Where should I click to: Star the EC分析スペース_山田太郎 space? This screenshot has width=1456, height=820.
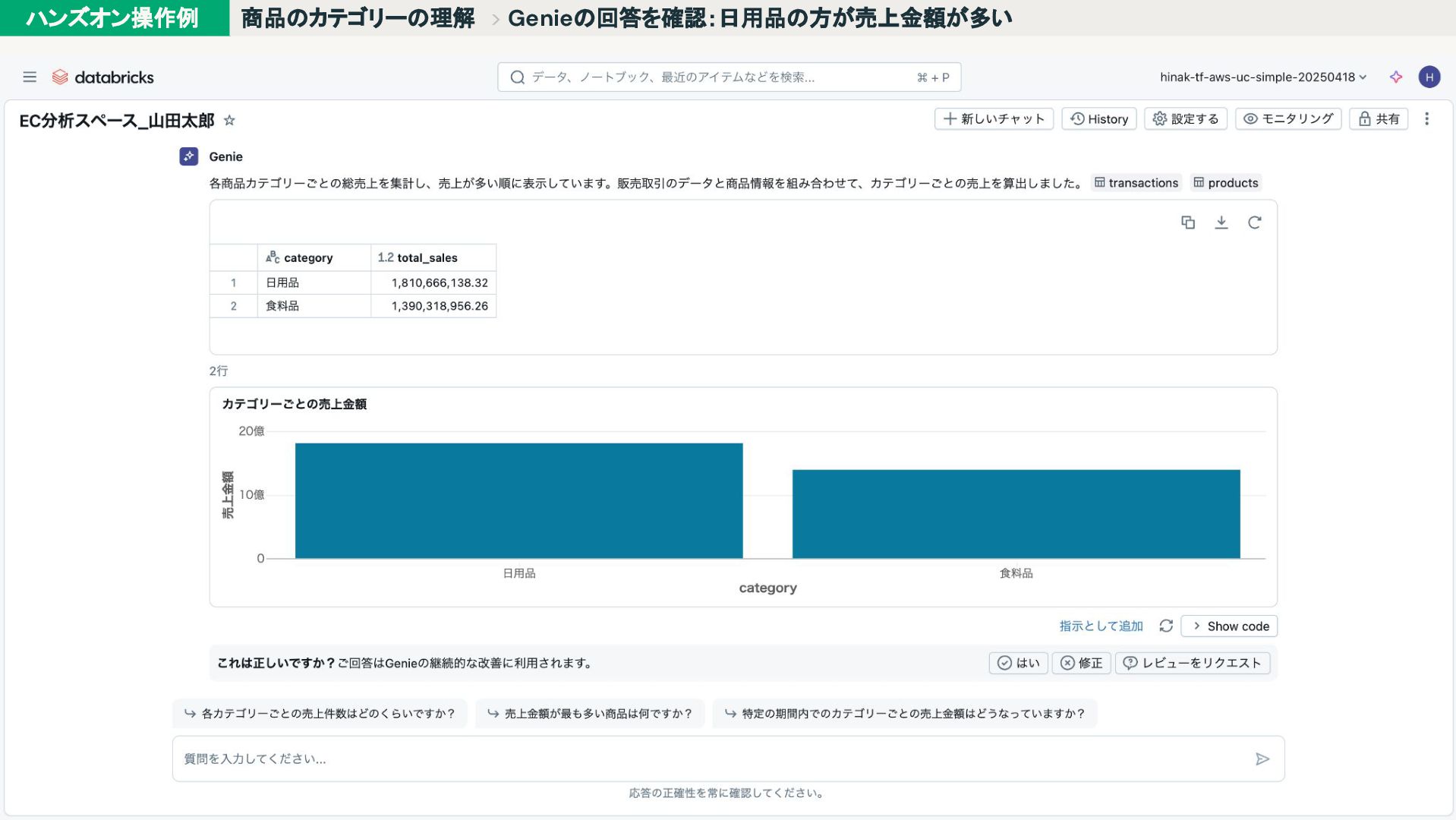tap(229, 121)
